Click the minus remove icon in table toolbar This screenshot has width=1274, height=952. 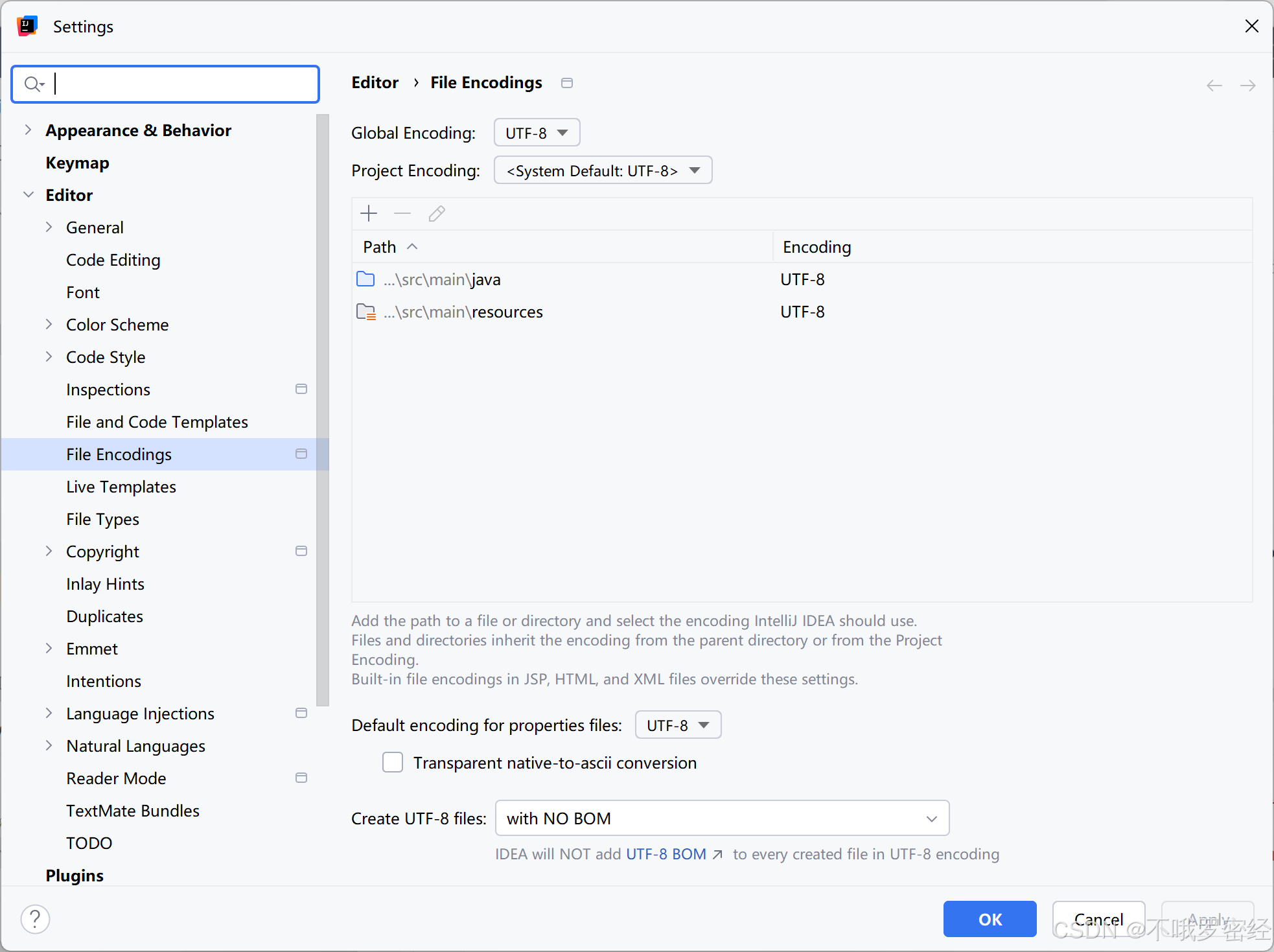402,213
